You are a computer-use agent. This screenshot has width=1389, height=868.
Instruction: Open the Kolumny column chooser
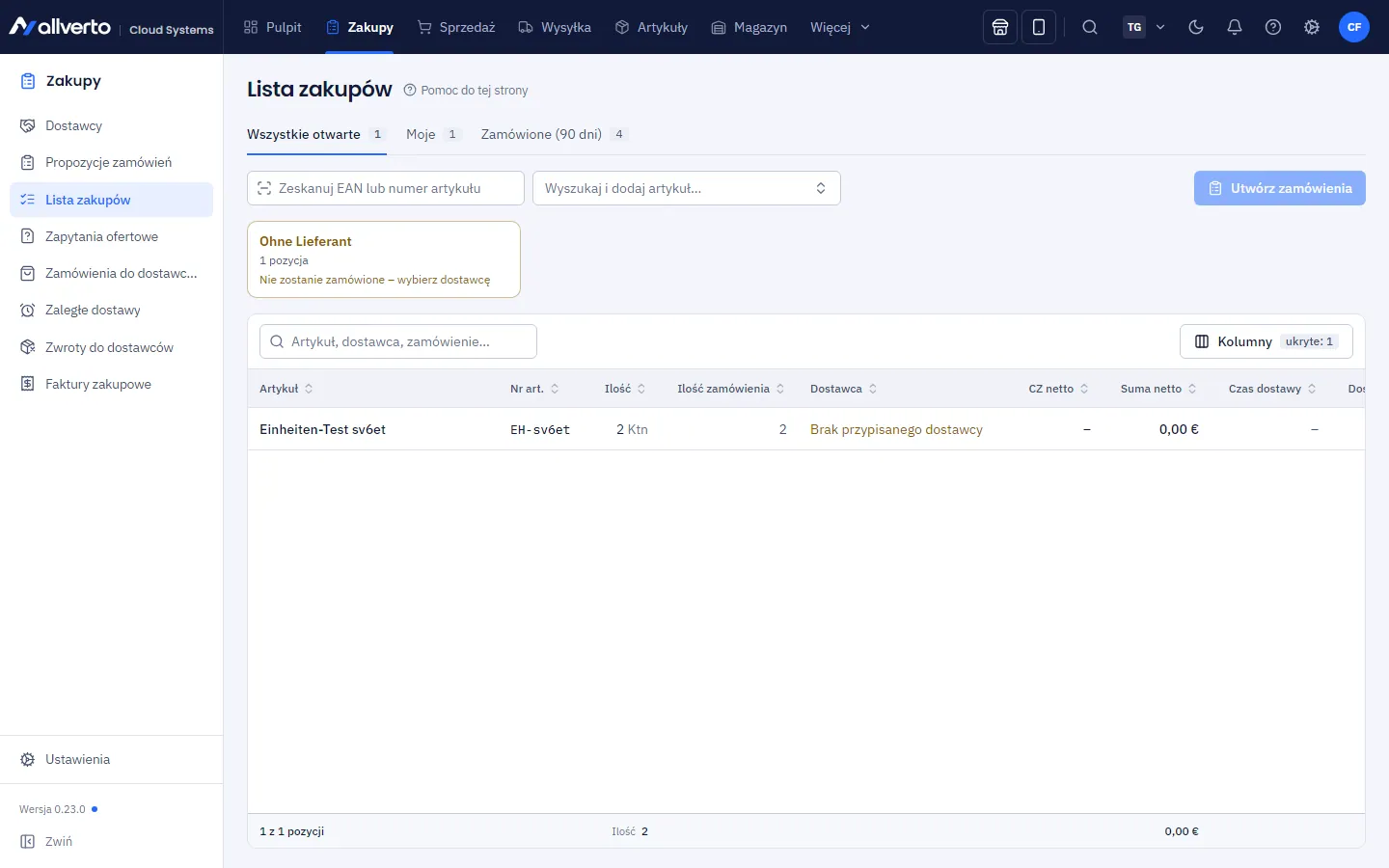(x=1266, y=341)
